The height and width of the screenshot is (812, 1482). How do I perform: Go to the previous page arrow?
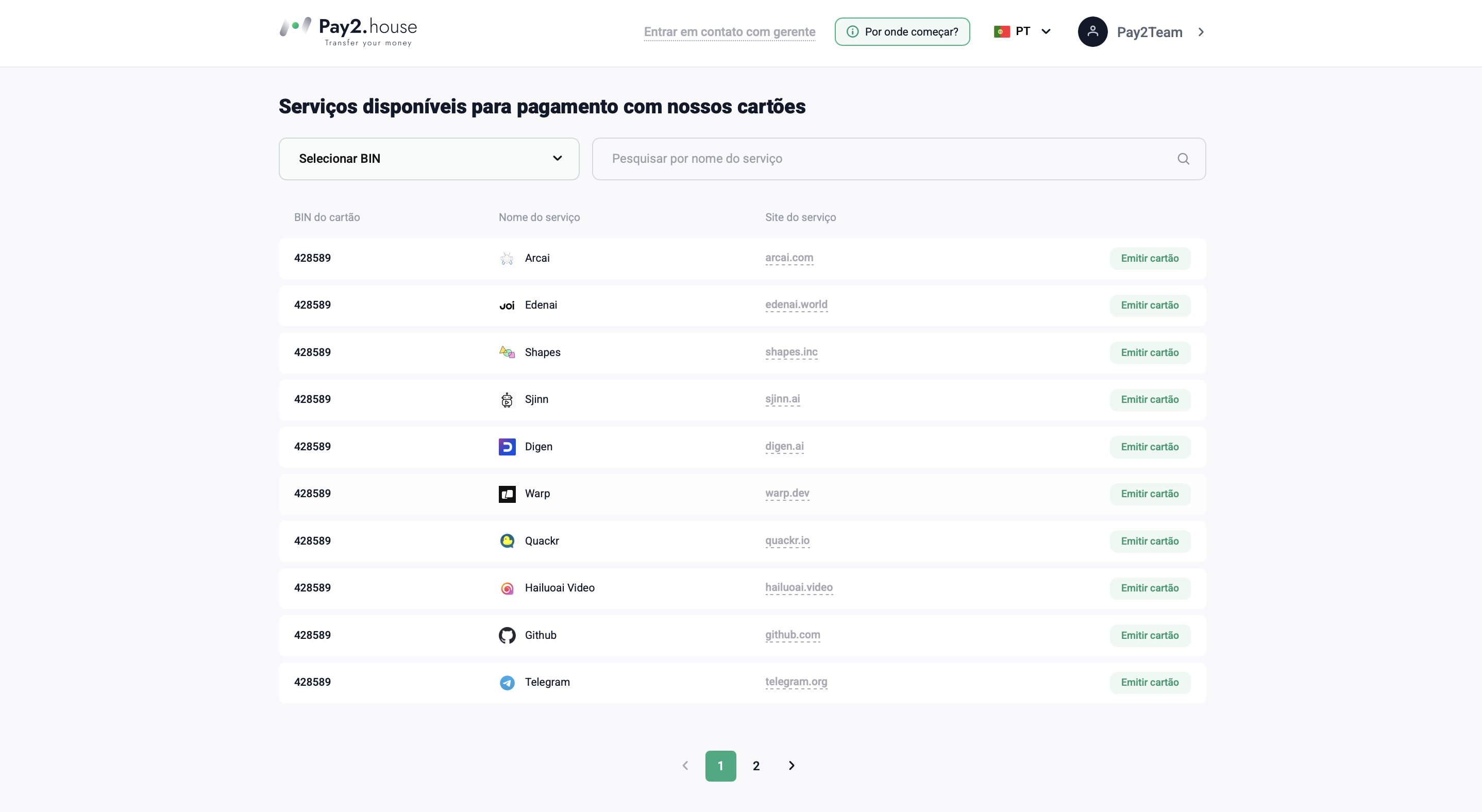point(685,766)
